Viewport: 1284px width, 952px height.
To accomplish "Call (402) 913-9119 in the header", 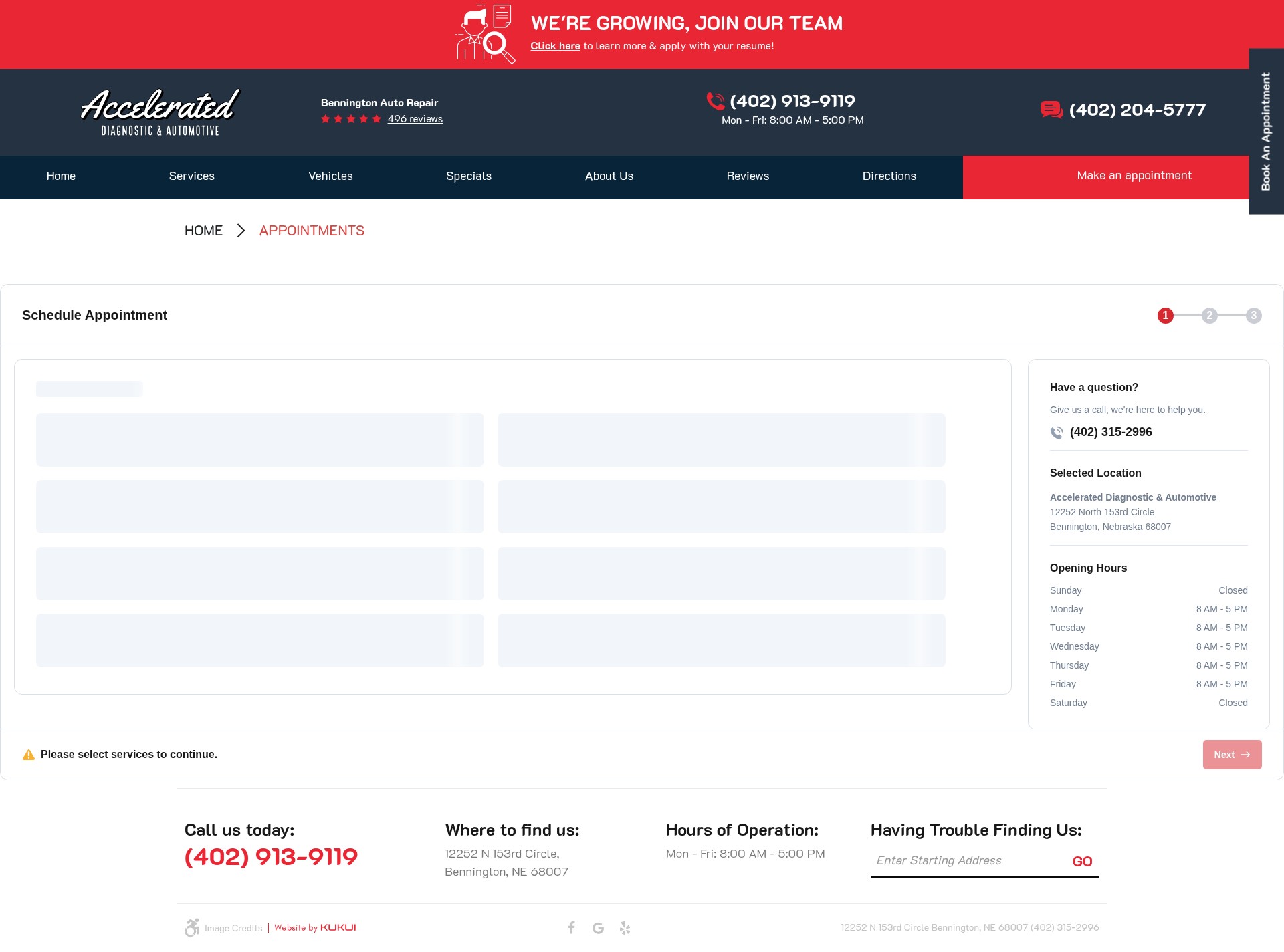I will [x=792, y=101].
